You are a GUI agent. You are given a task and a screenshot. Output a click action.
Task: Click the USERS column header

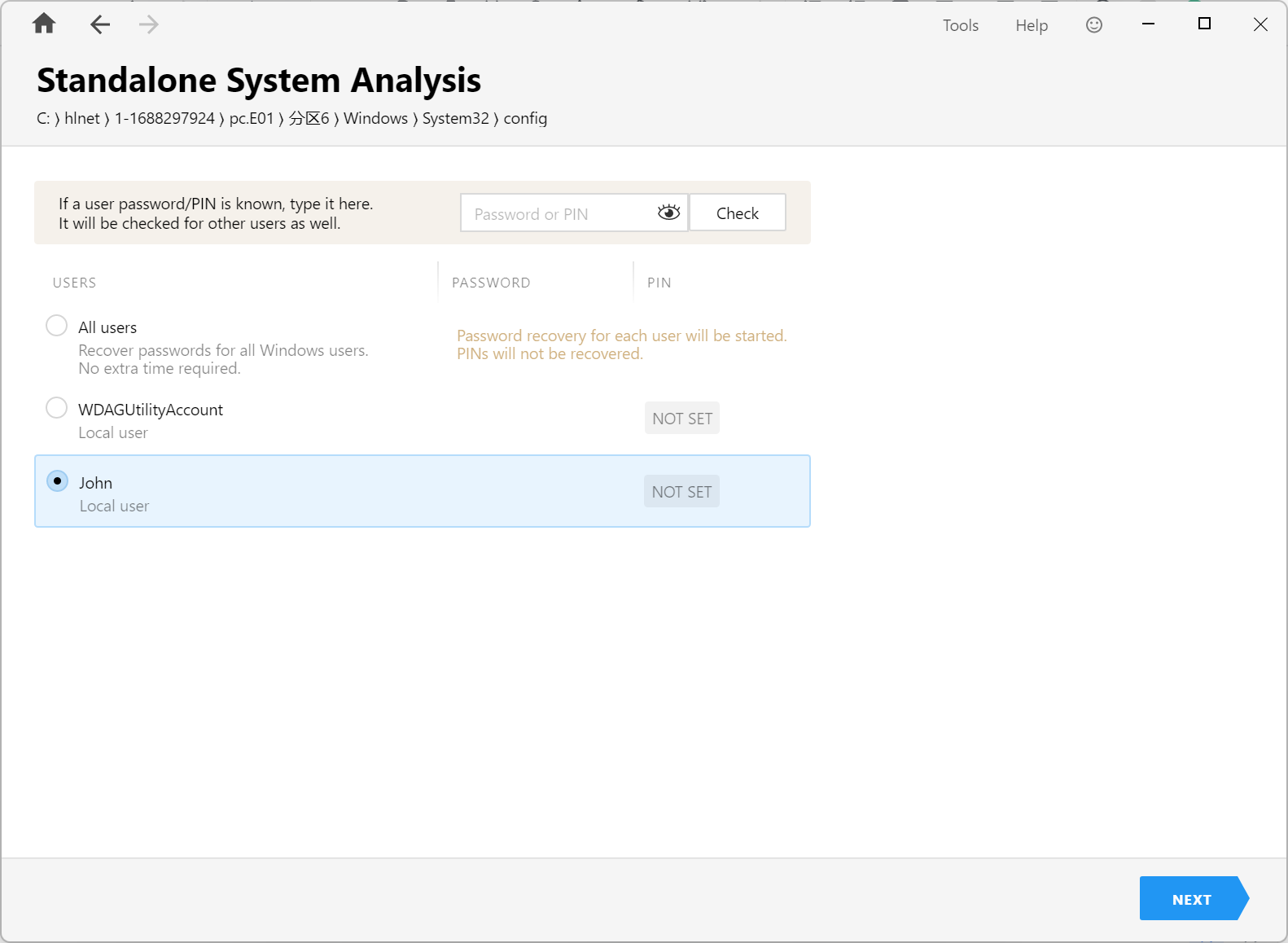(74, 283)
